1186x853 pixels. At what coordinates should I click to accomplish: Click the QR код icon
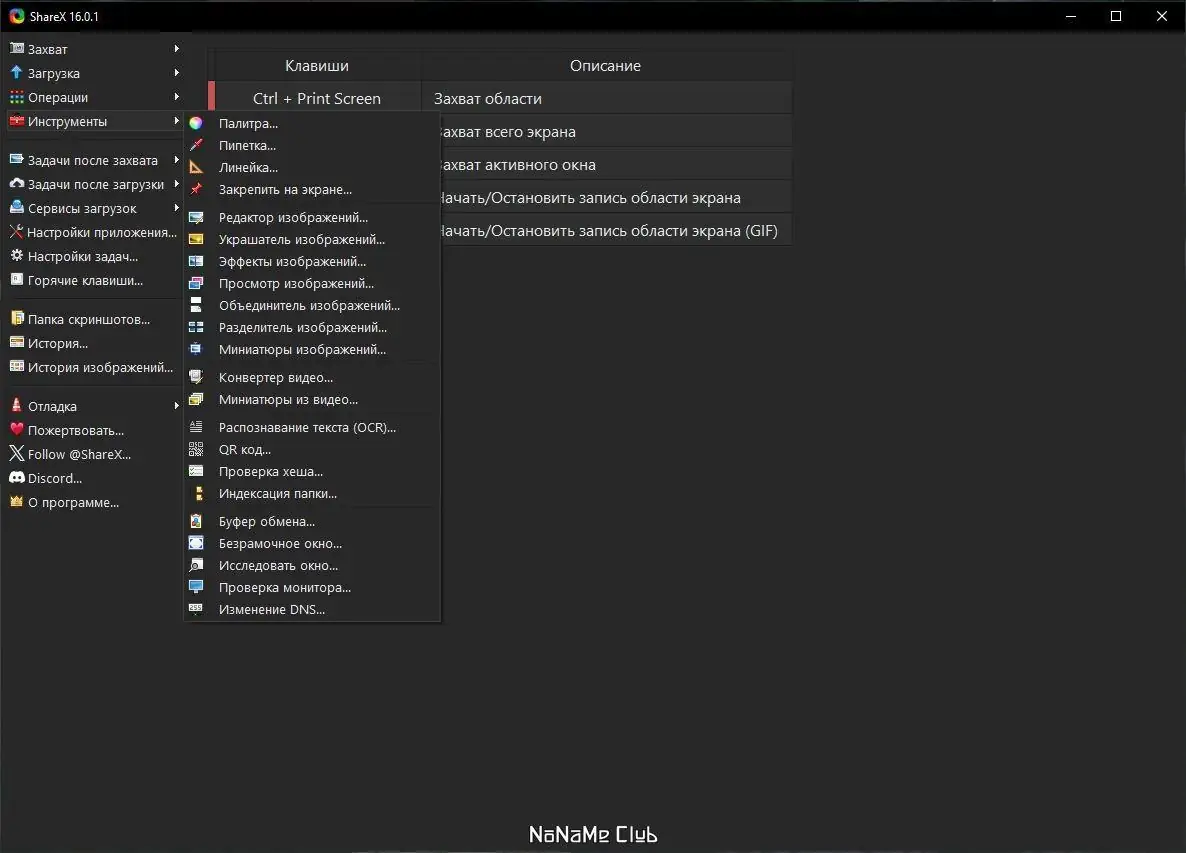(x=196, y=448)
